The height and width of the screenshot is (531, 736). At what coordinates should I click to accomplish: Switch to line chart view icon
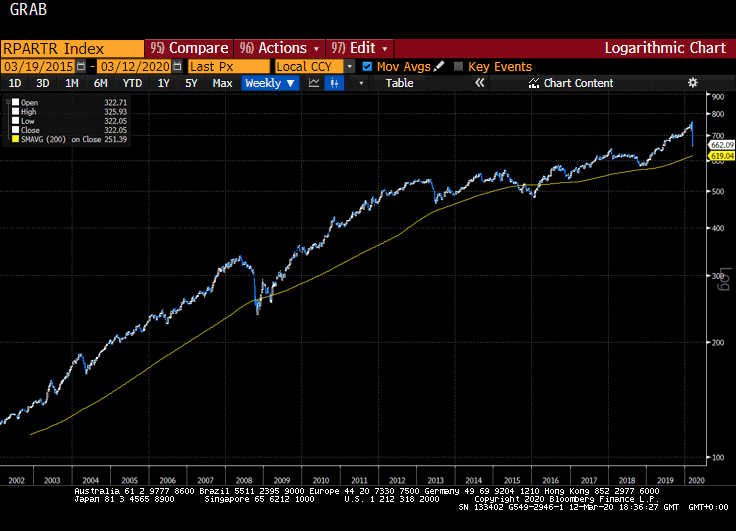tap(314, 83)
